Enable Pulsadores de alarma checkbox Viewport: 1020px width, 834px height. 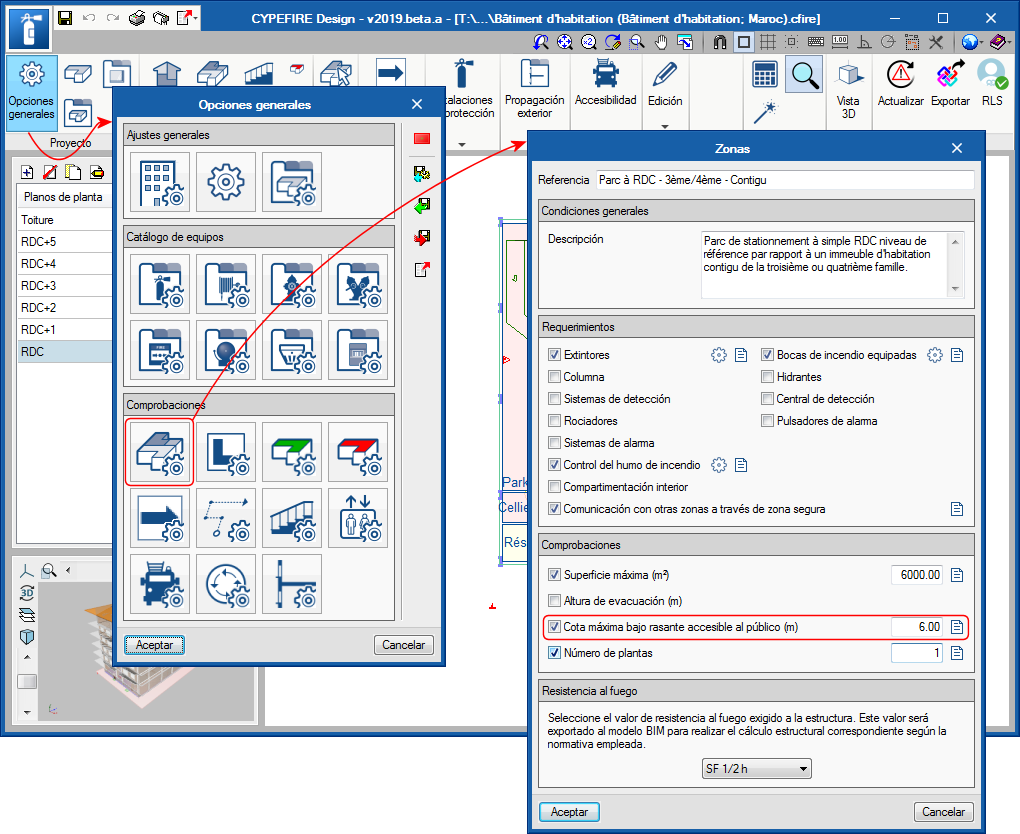pos(768,422)
